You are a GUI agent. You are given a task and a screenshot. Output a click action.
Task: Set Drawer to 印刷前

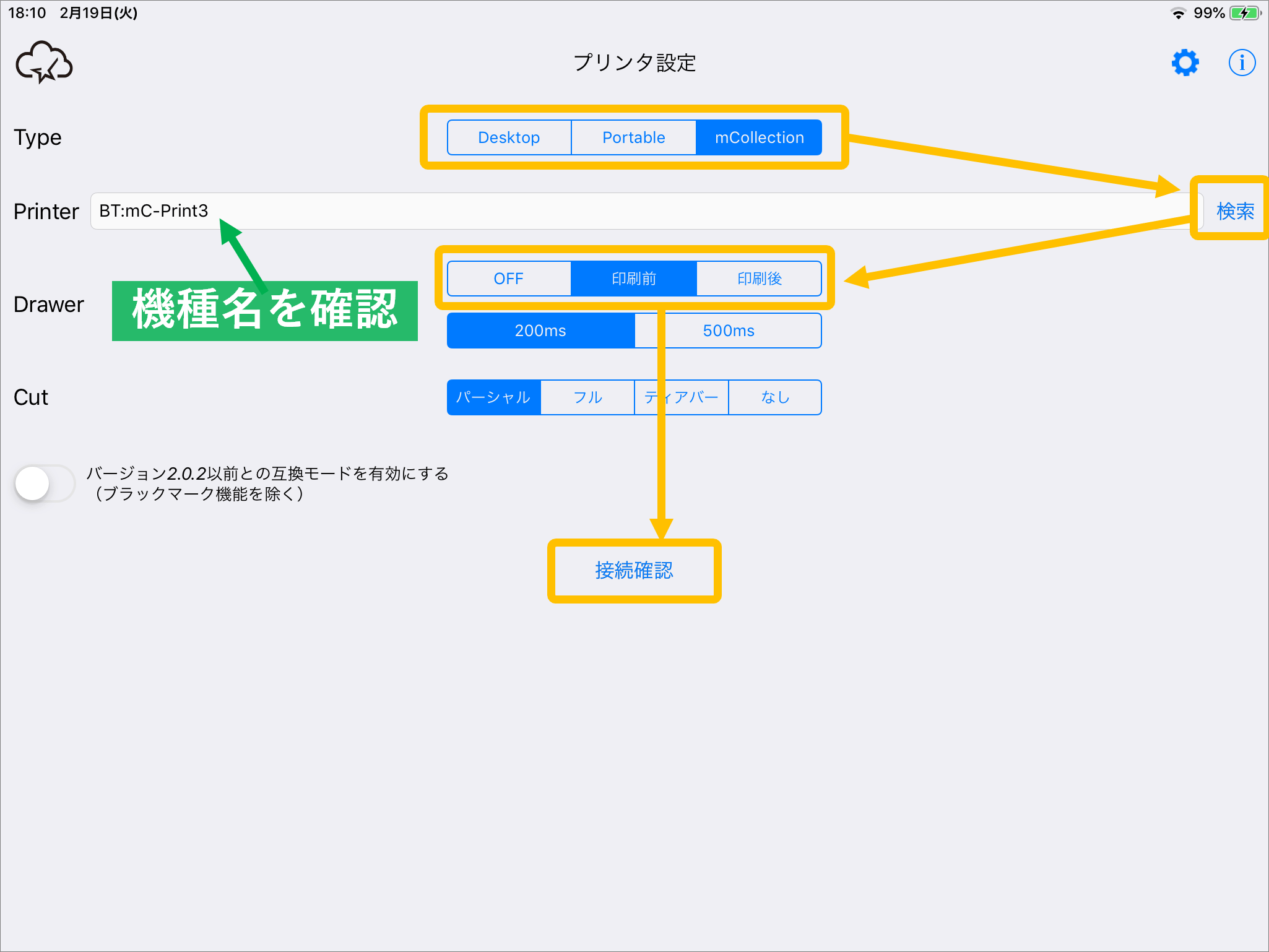(633, 279)
